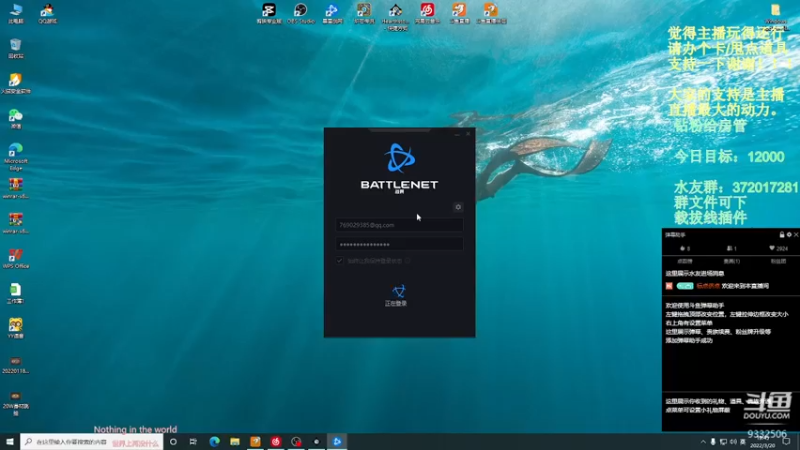
Task: Open QQ Games desktop icon
Action: tap(47, 13)
